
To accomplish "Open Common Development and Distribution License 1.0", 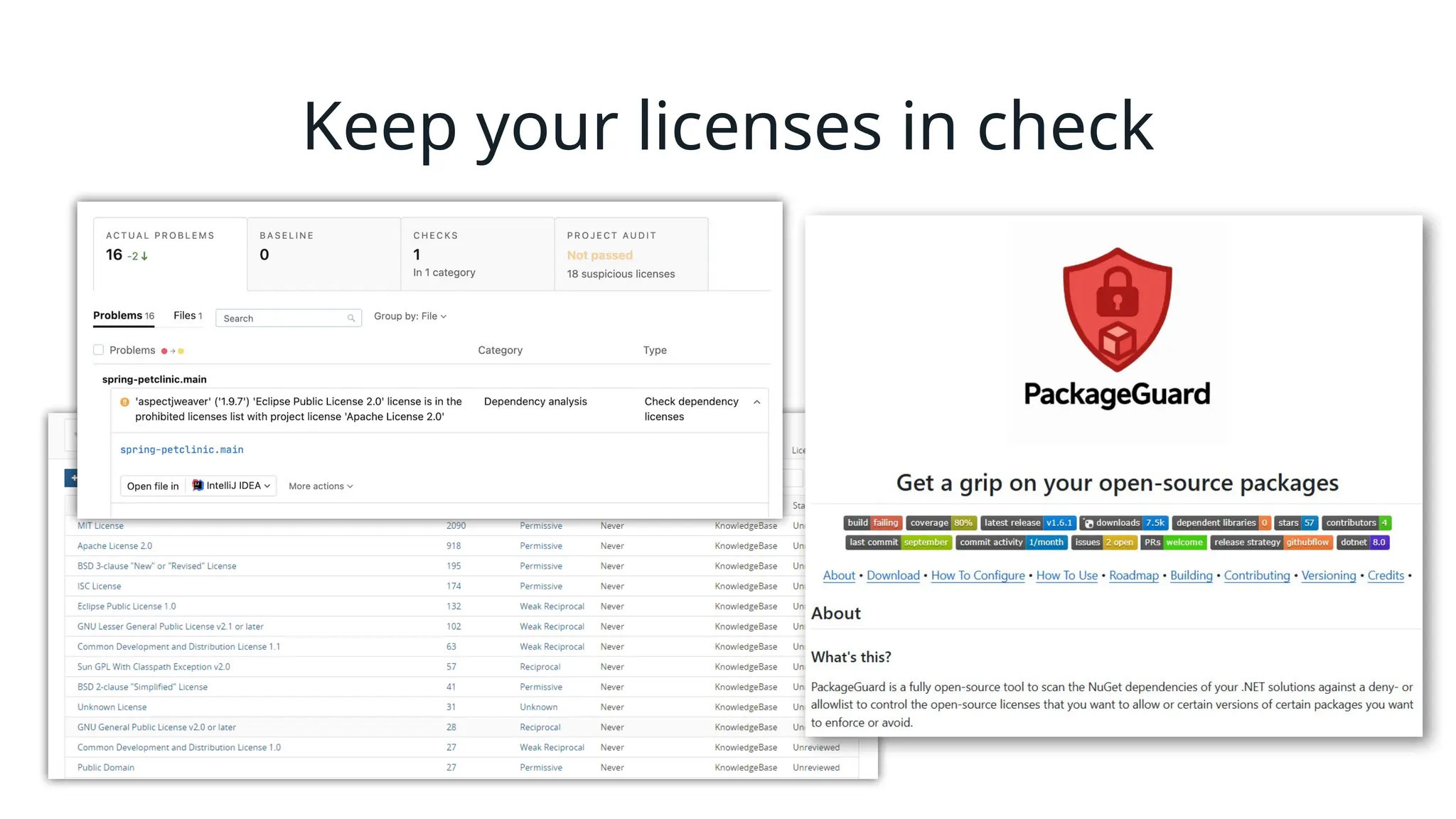I will coord(179,748).
